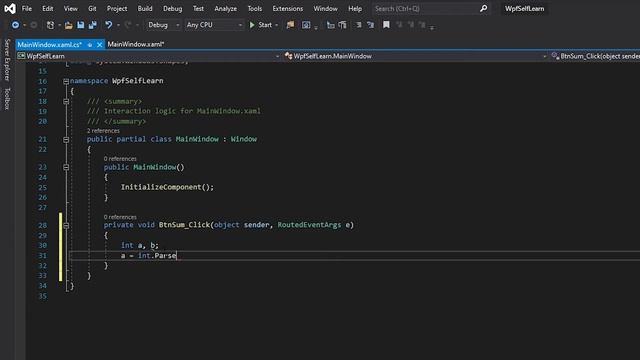The image size is (640, 360).
Task: Open the Analyze menu
Action: [225, 9]
